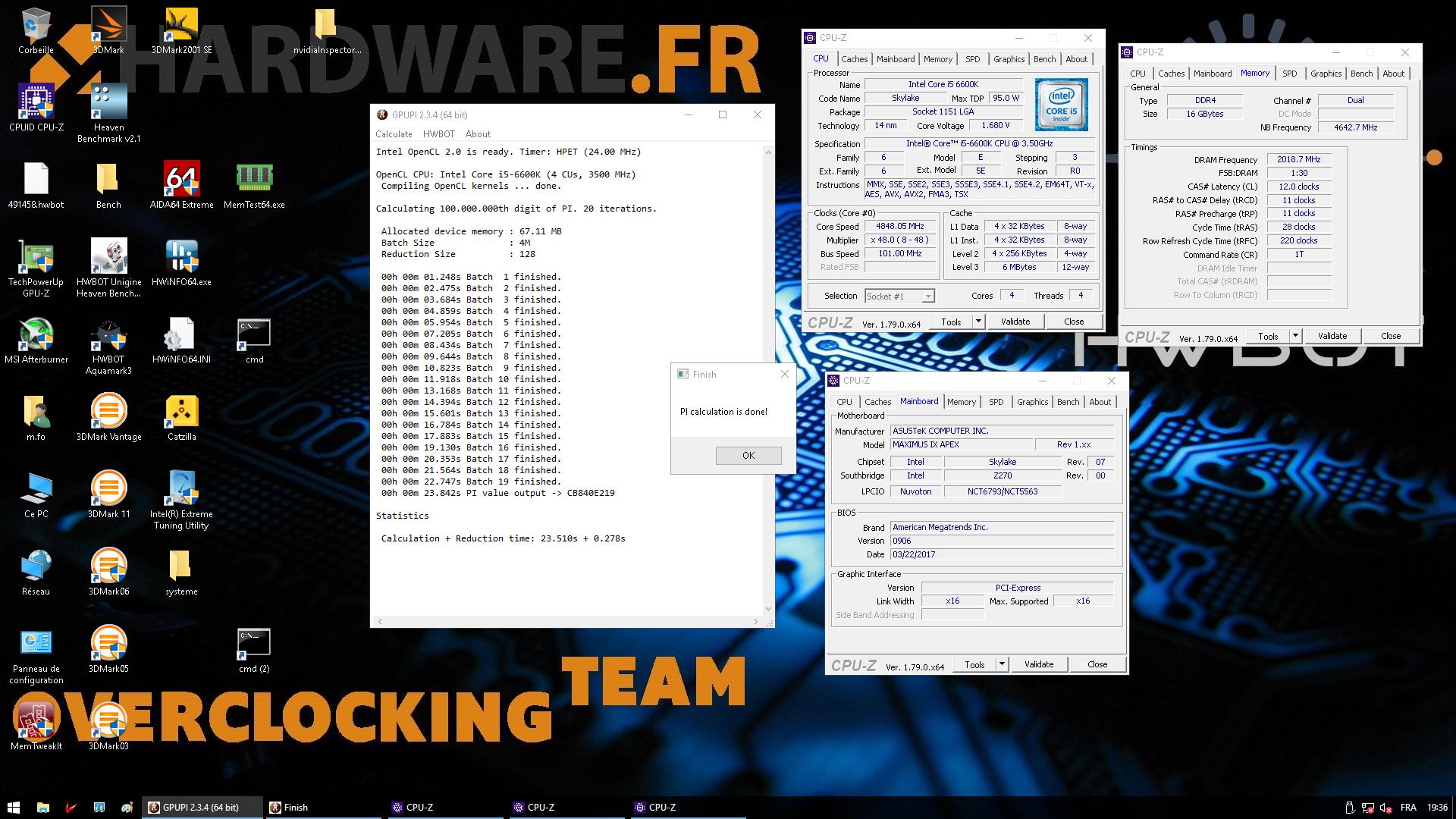Click the Intel Core i5 6600K name field
This screenshot has width=1456, height=819.
click(x=943, y=85)
